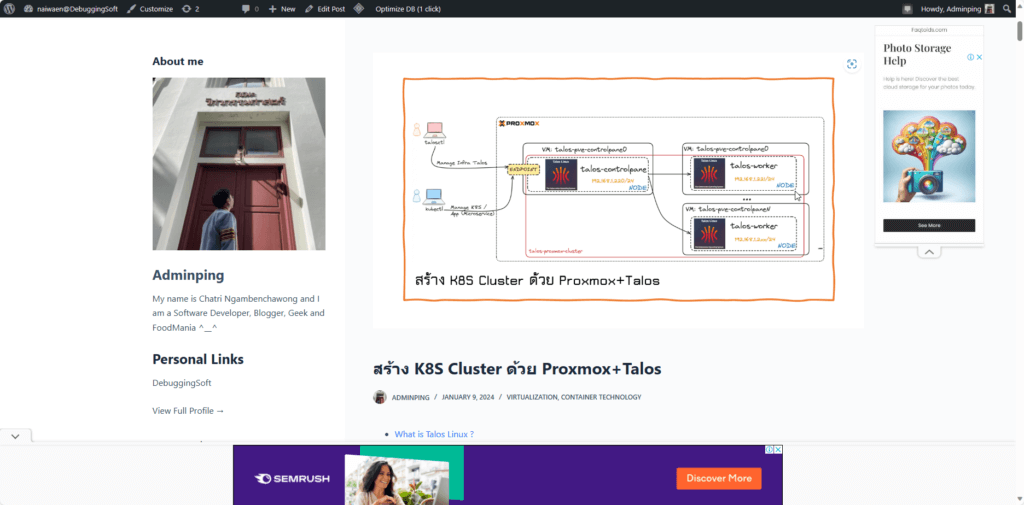Image resolution: width=1024 pixels, height=505 pixels.
Task: Open admin bar search magnifier
Action: 1007,8
